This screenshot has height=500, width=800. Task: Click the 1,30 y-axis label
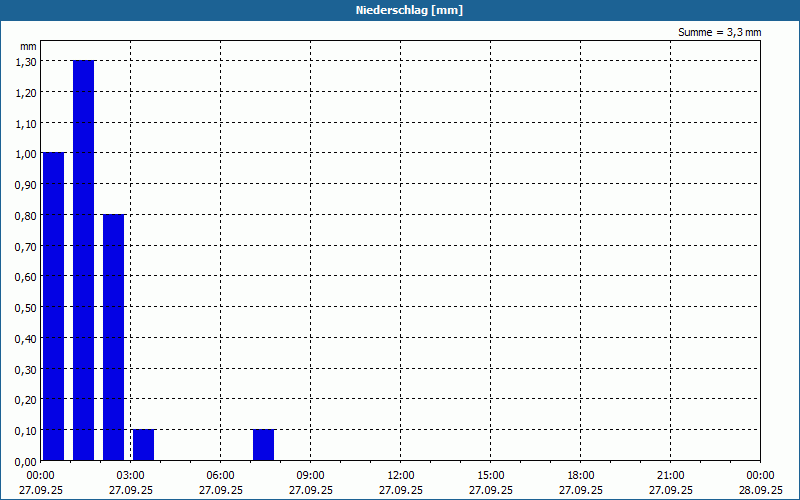pos(26,62)
